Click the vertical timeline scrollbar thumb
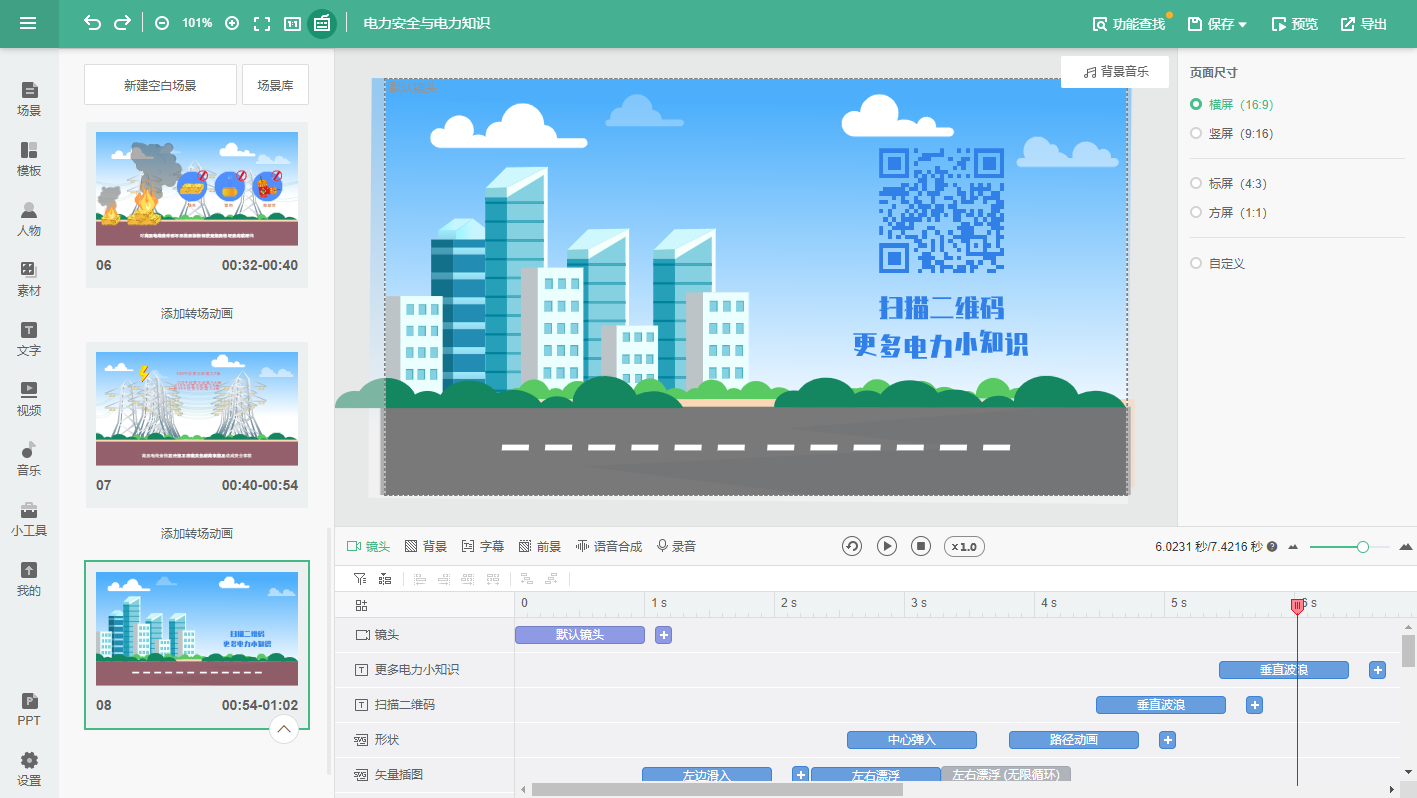The height and width of the screenshot is (798, 1417). click(x=1408, y=650)
